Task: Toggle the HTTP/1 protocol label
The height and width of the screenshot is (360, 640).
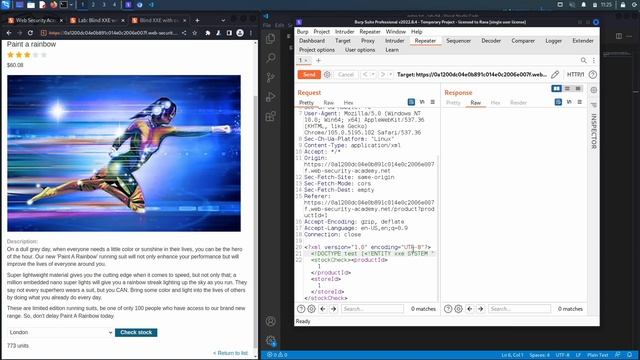Action: (x=575, y=75)
